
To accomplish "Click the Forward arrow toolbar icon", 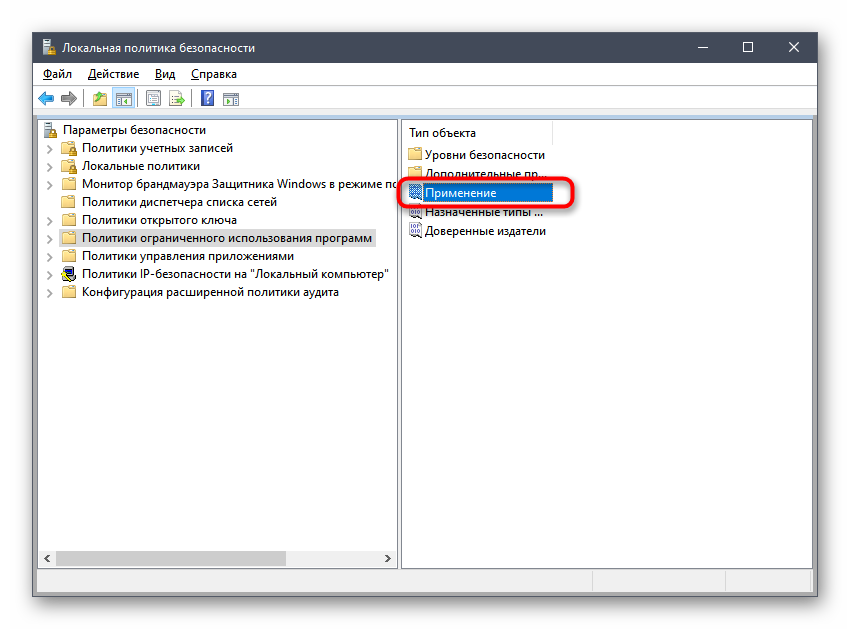I will (x=69, y=98).
